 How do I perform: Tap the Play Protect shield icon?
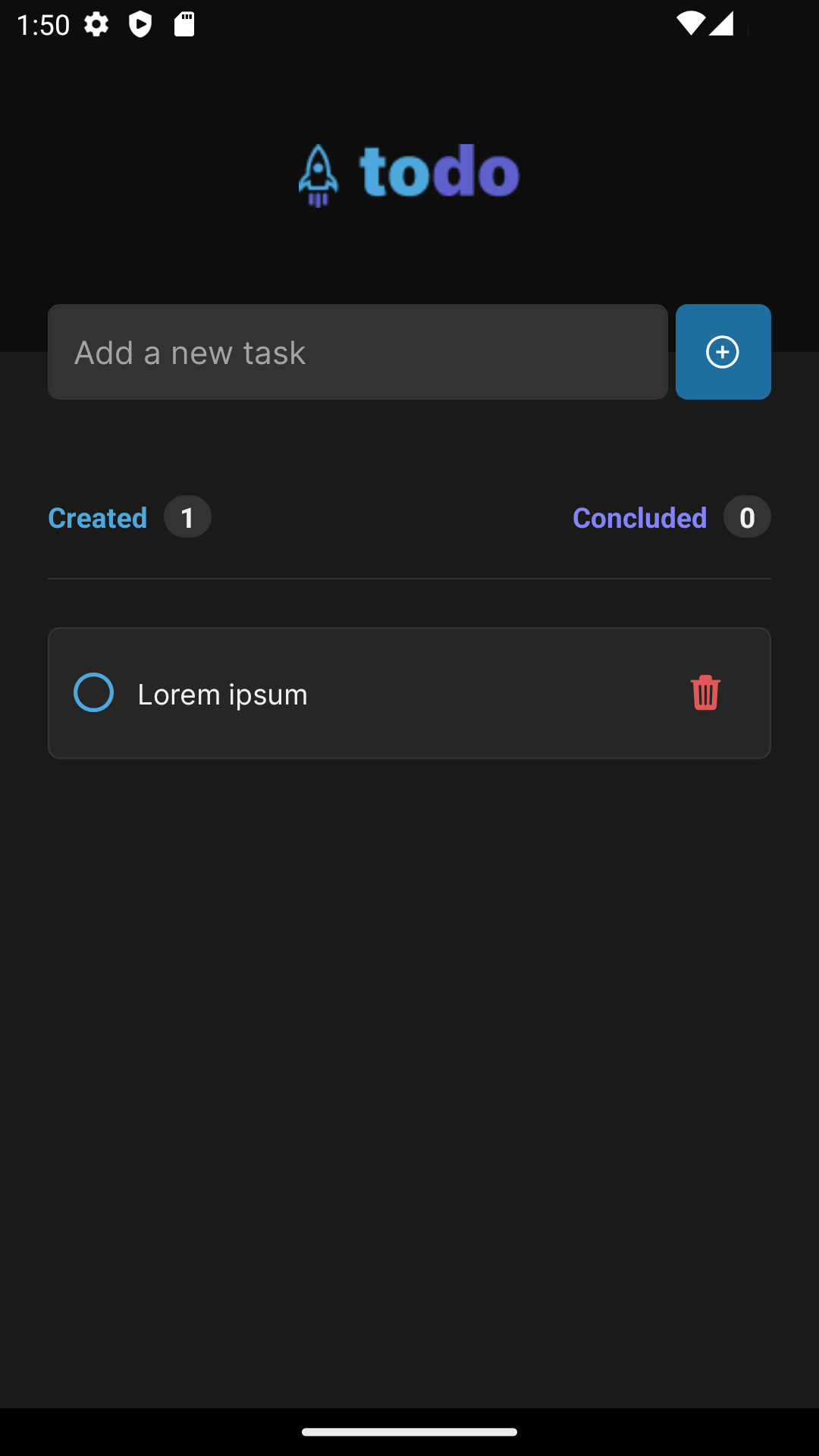tap(141, 25)
